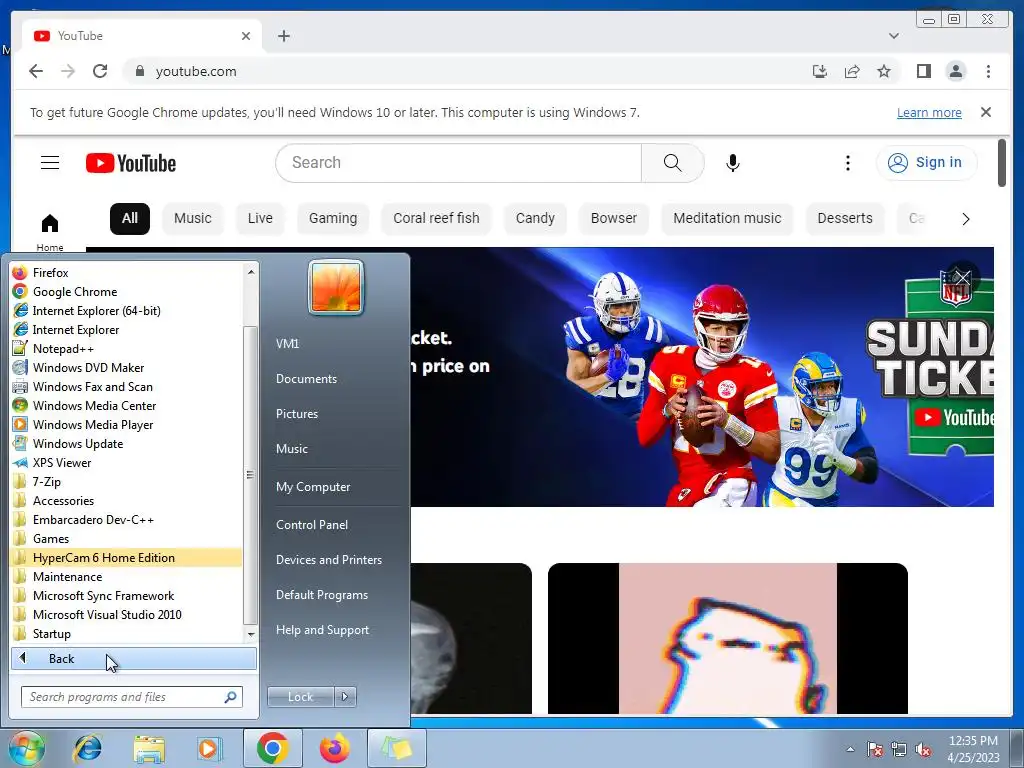
Task: Click the YouTube search magnifier button
Action: click(x=672, y=163)
